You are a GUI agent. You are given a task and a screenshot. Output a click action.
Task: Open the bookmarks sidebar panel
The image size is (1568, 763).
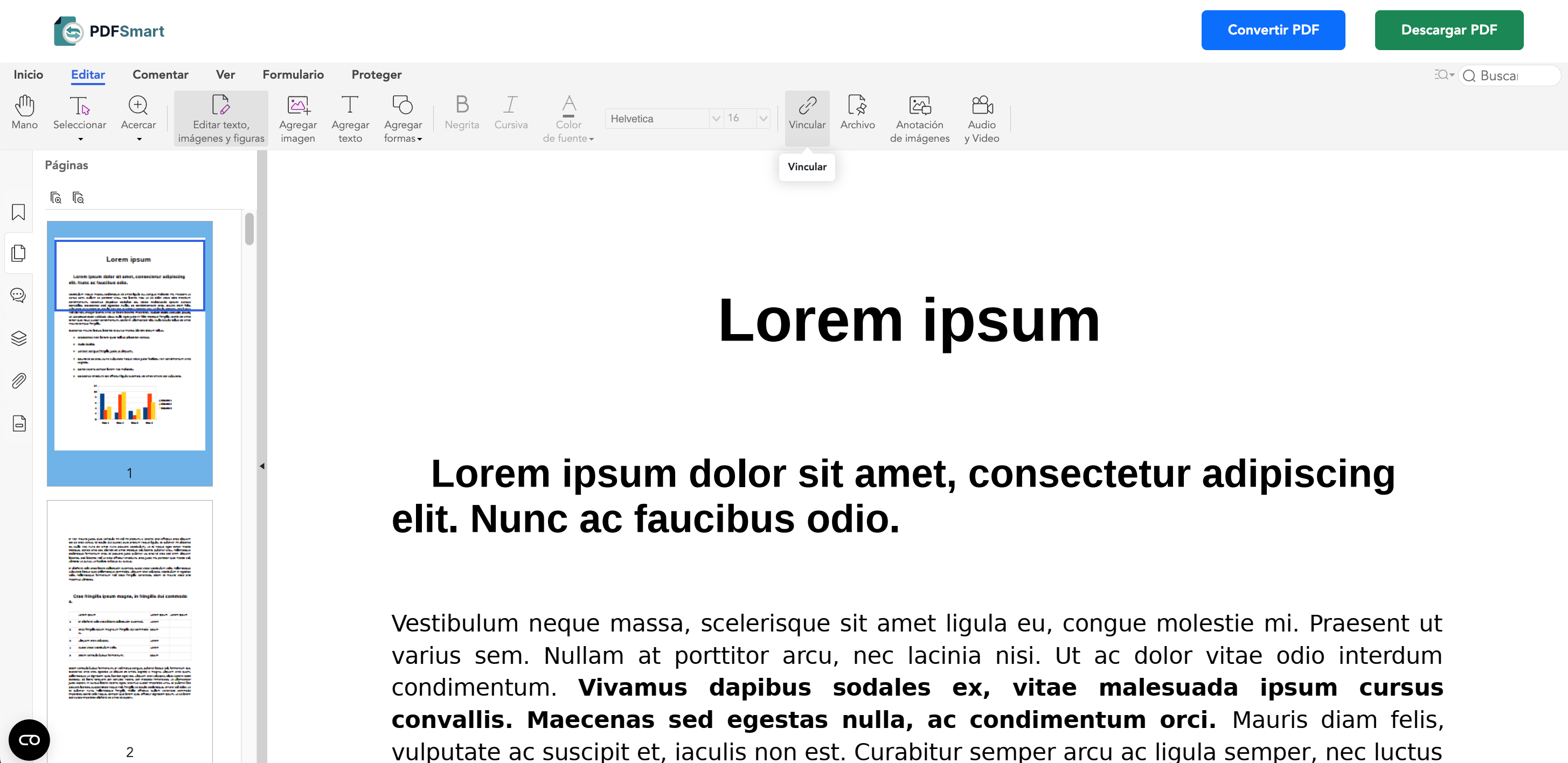pos(18,212)
